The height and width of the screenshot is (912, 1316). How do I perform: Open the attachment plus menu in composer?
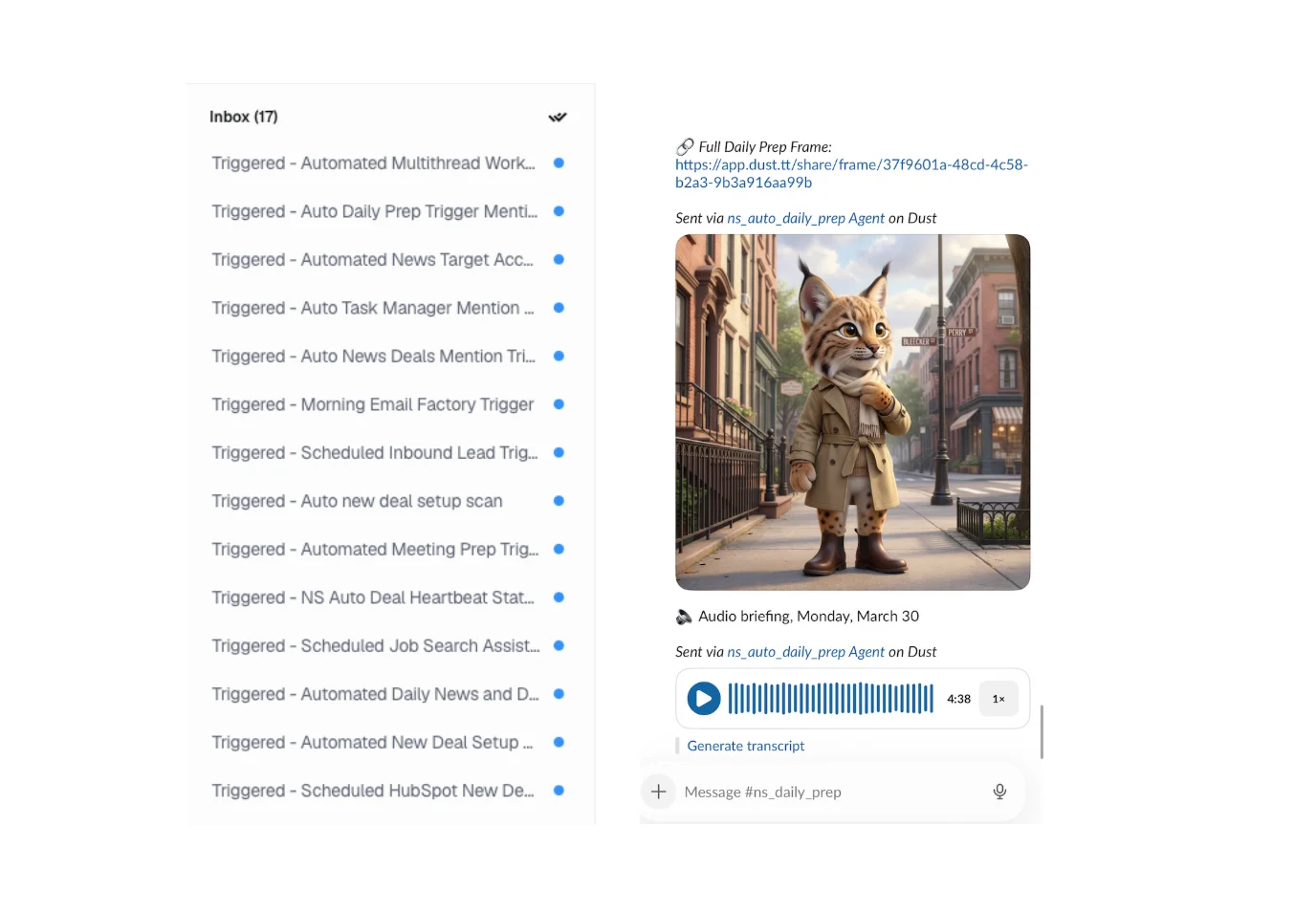658,792
